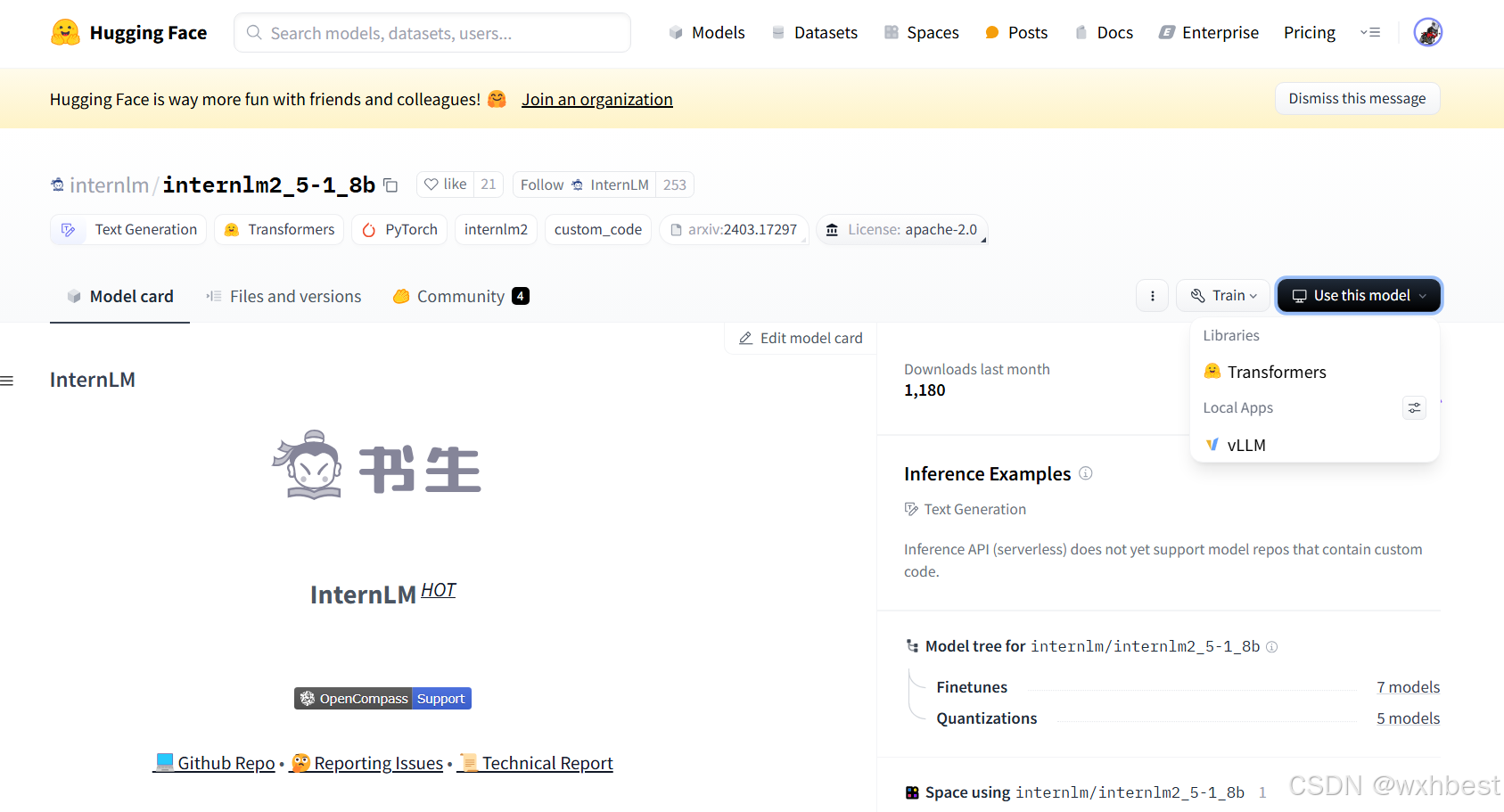Click the Inference Examples info icon
This screenshot has width=1504, height=812.
coord(1085,473)
